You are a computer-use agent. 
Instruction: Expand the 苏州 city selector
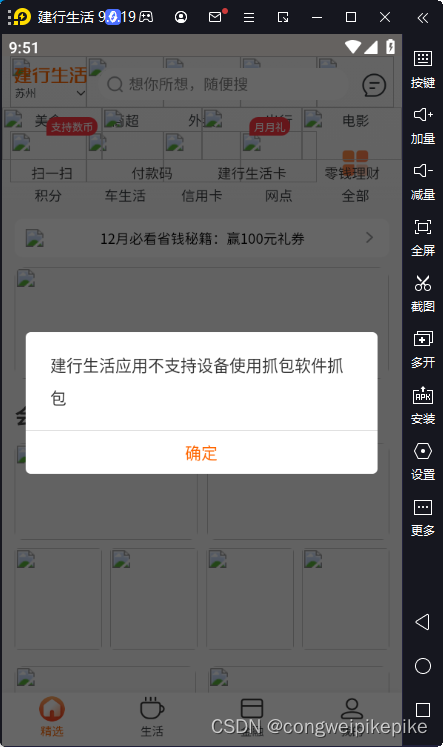click(50, 93)
